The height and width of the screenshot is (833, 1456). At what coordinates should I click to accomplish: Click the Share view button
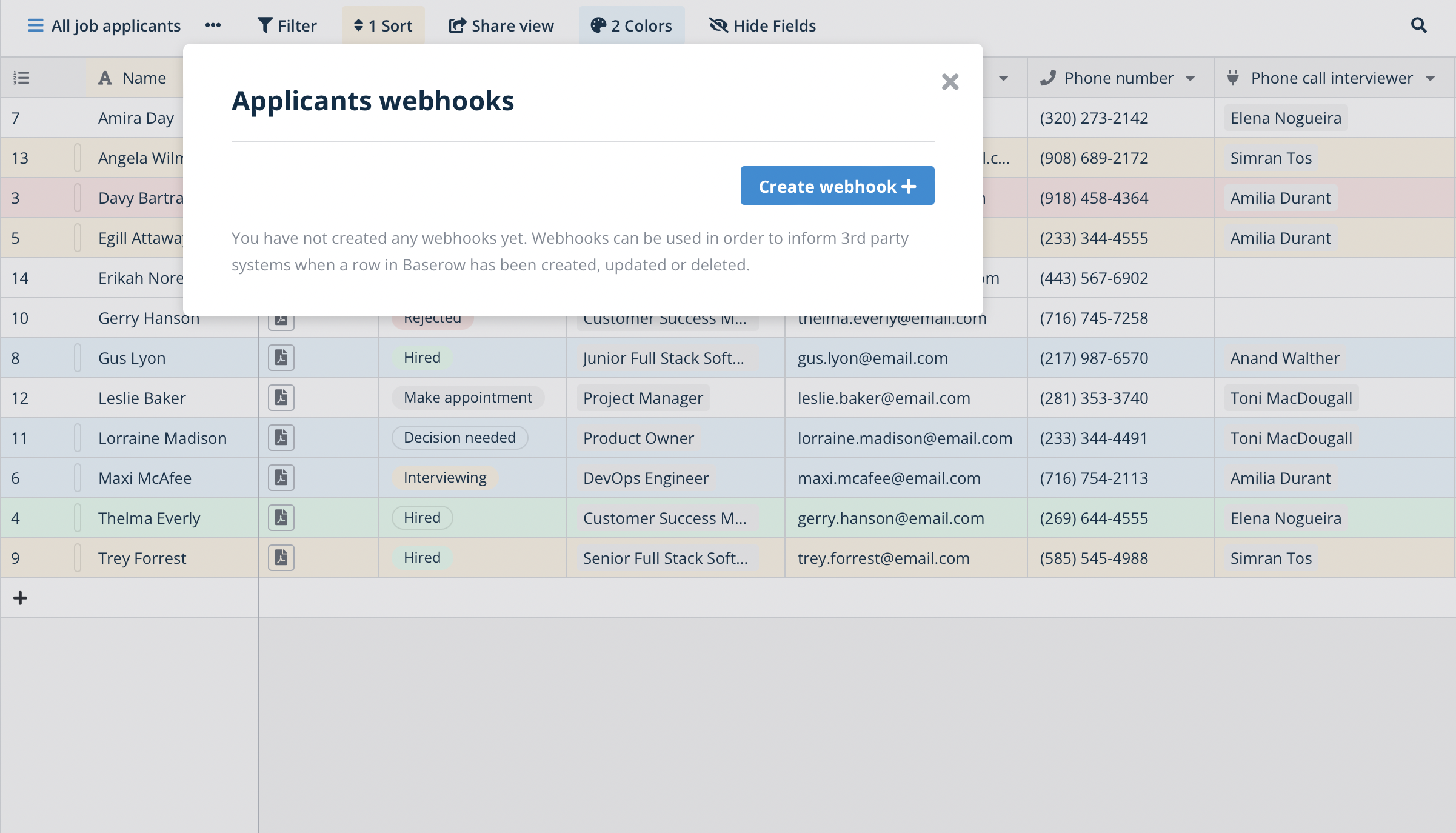pyautogui.click(x=501, y=25)
